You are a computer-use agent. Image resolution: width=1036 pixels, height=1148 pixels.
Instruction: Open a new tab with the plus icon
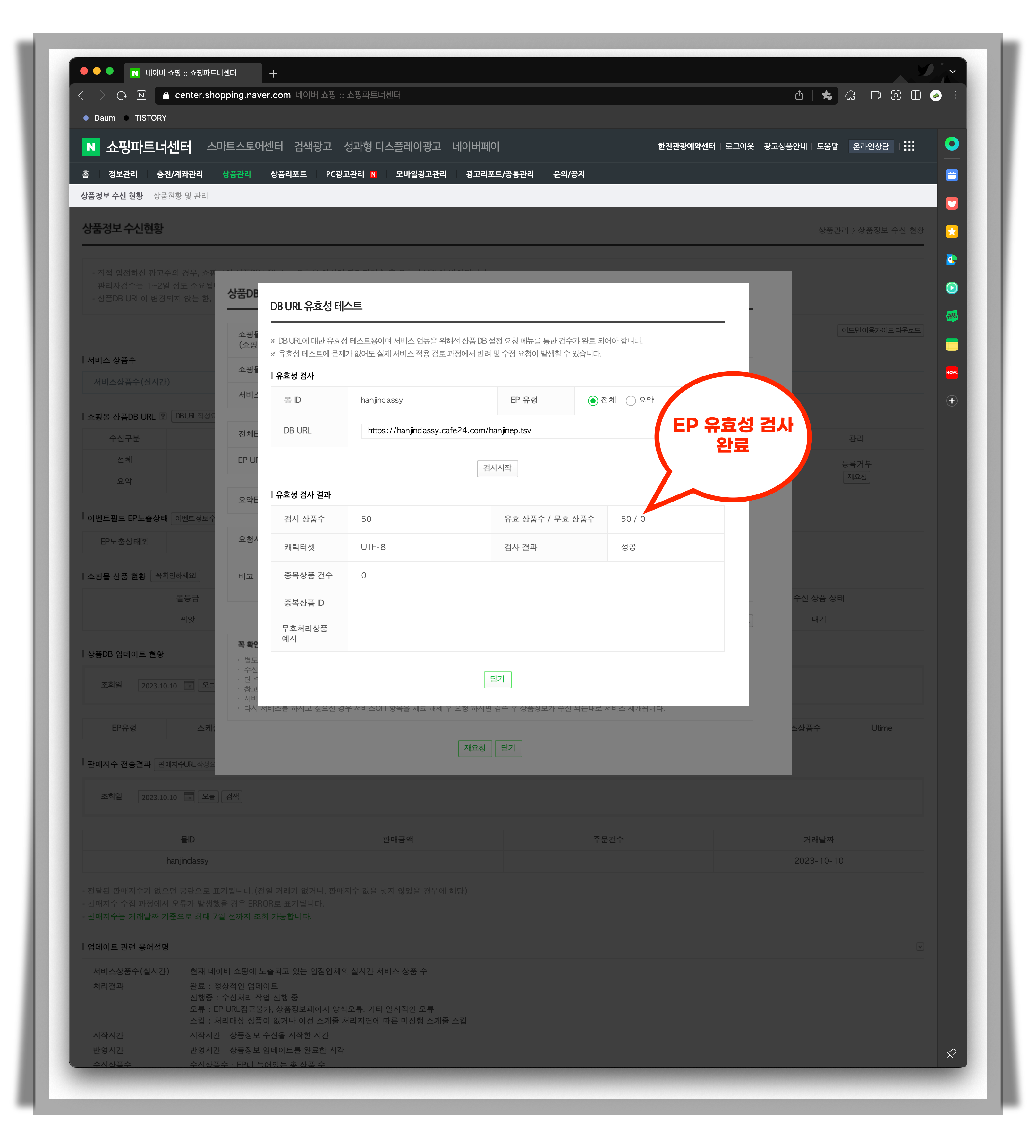(273, 73)
